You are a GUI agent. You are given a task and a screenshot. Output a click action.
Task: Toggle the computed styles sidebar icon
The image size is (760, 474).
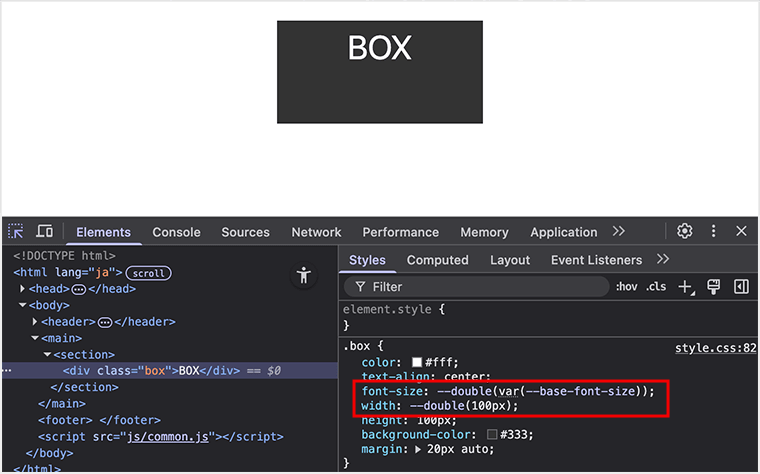point(742,287)
